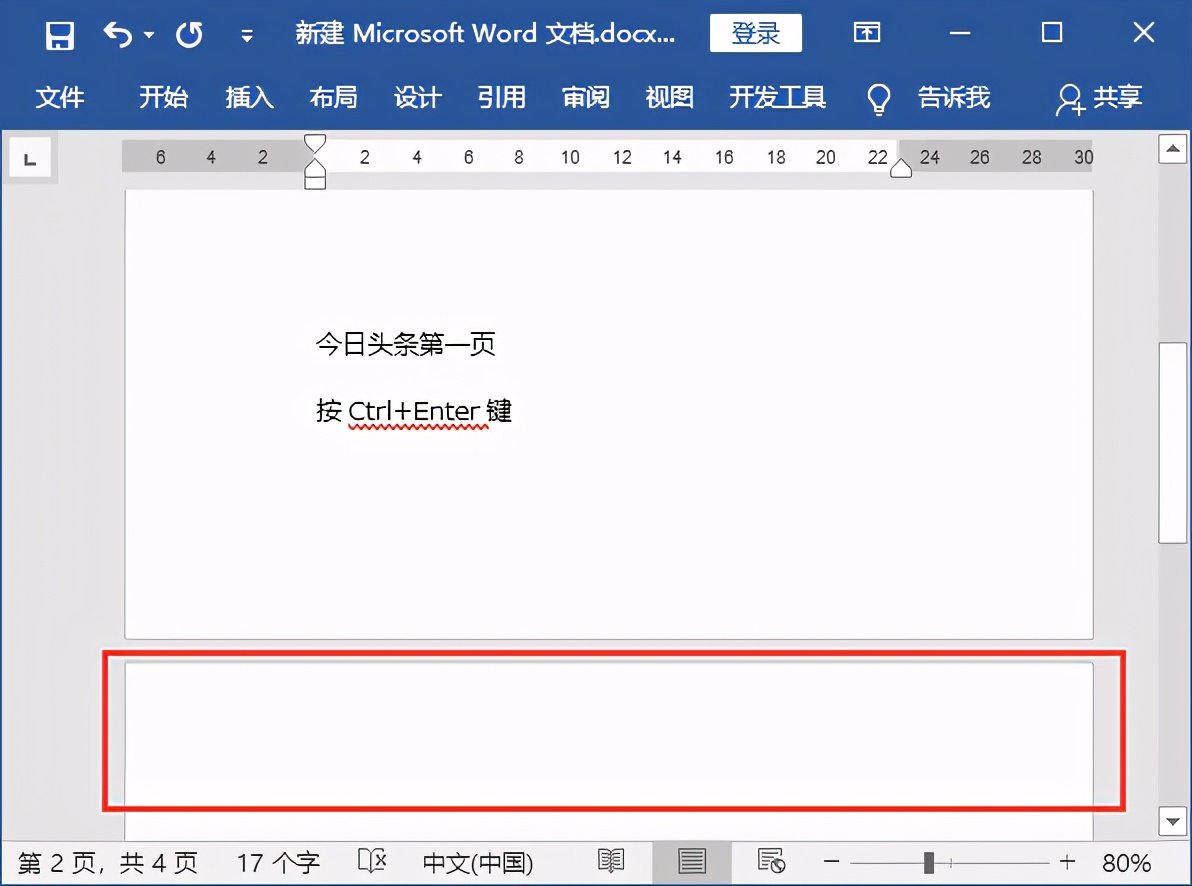Click the lightbulb Tell Me icon
1192x886 pixels.
point(879,99)
